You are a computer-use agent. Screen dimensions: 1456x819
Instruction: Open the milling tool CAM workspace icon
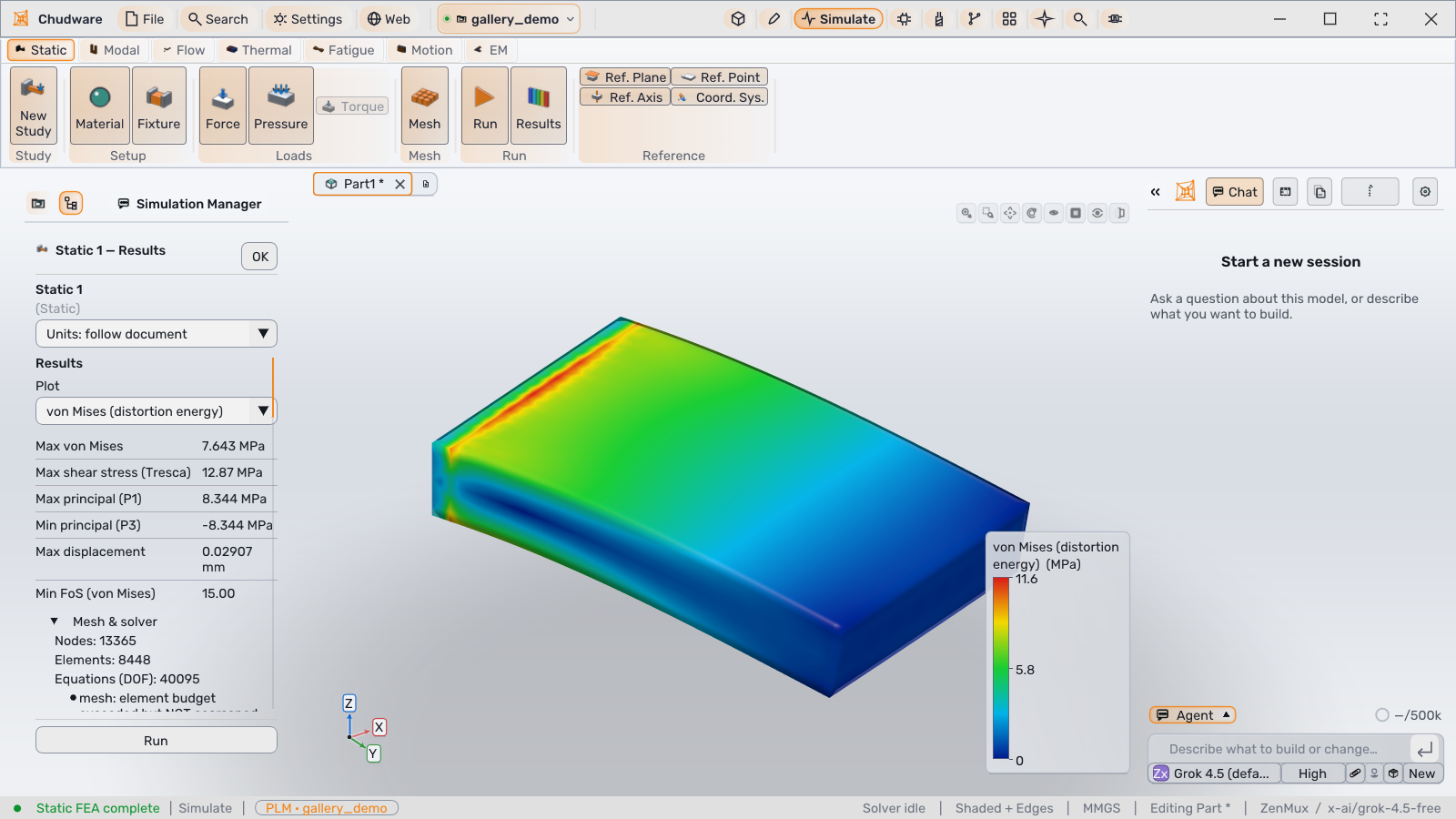tap(939, 18)
